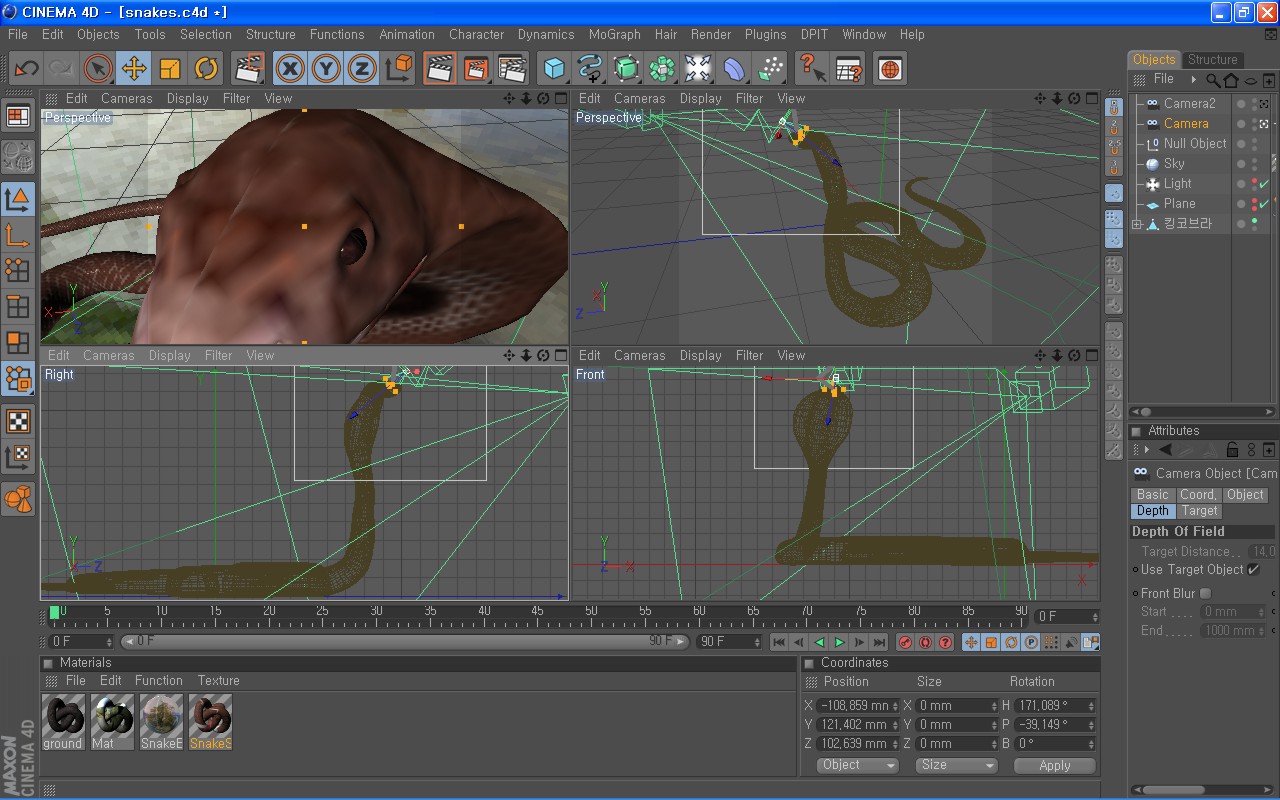Screen dimensions: 1280x800
Task: Adjust the Rotation H value spinner
Action: pyautogui.click(x=1091, y=706)
